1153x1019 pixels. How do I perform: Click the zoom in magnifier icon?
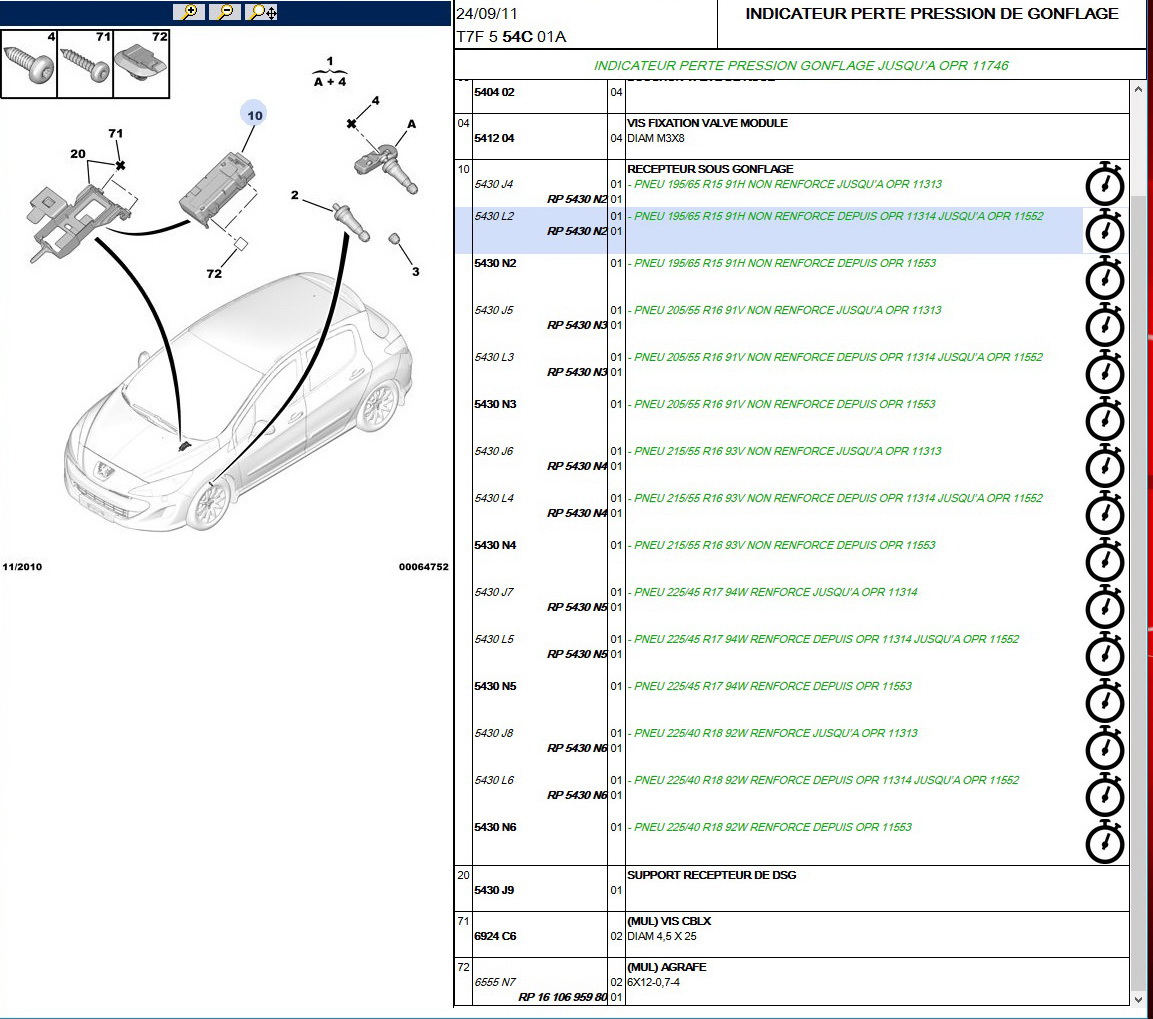[x=188, y=12]
